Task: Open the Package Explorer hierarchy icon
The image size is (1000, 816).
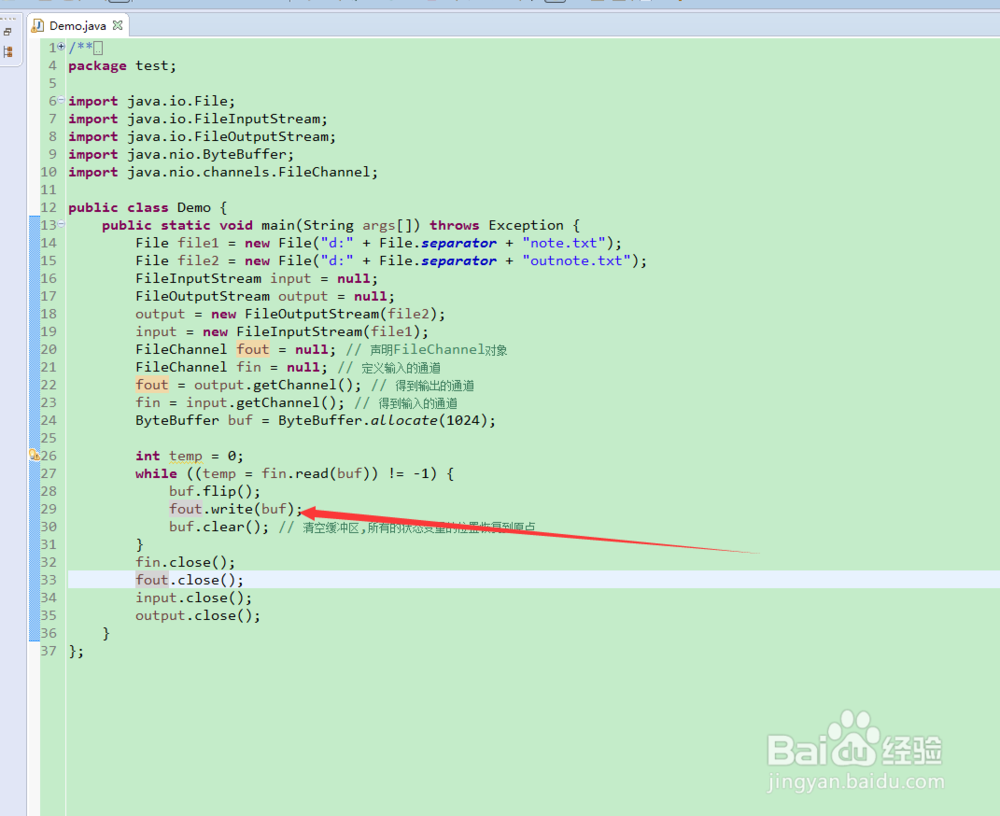Action: click(8, 52)
